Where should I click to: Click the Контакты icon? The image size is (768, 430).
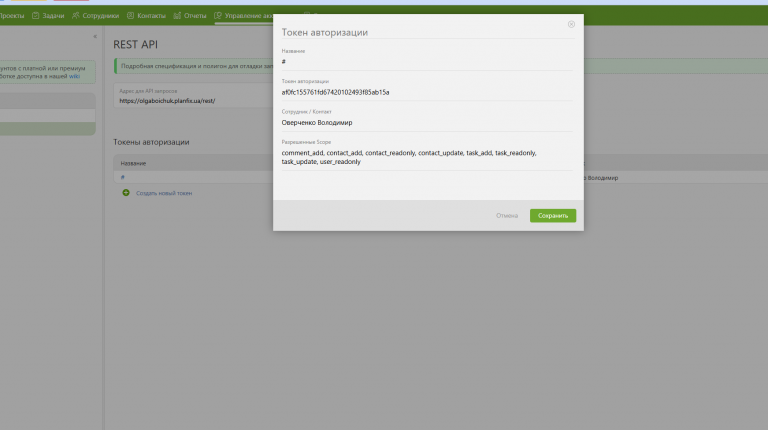pos(130,16)
